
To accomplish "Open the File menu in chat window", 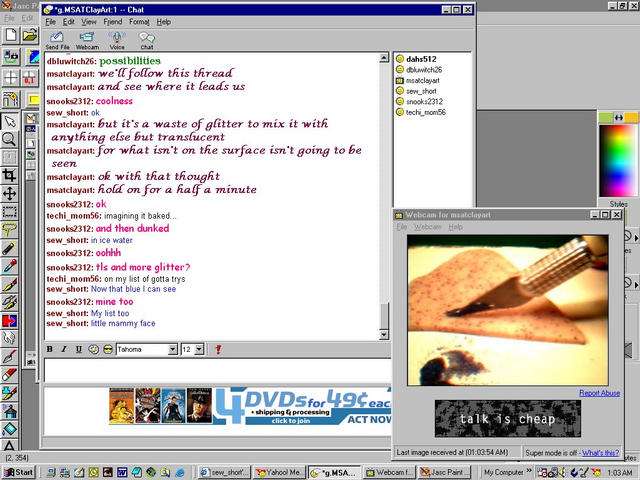I will point(50,22).
